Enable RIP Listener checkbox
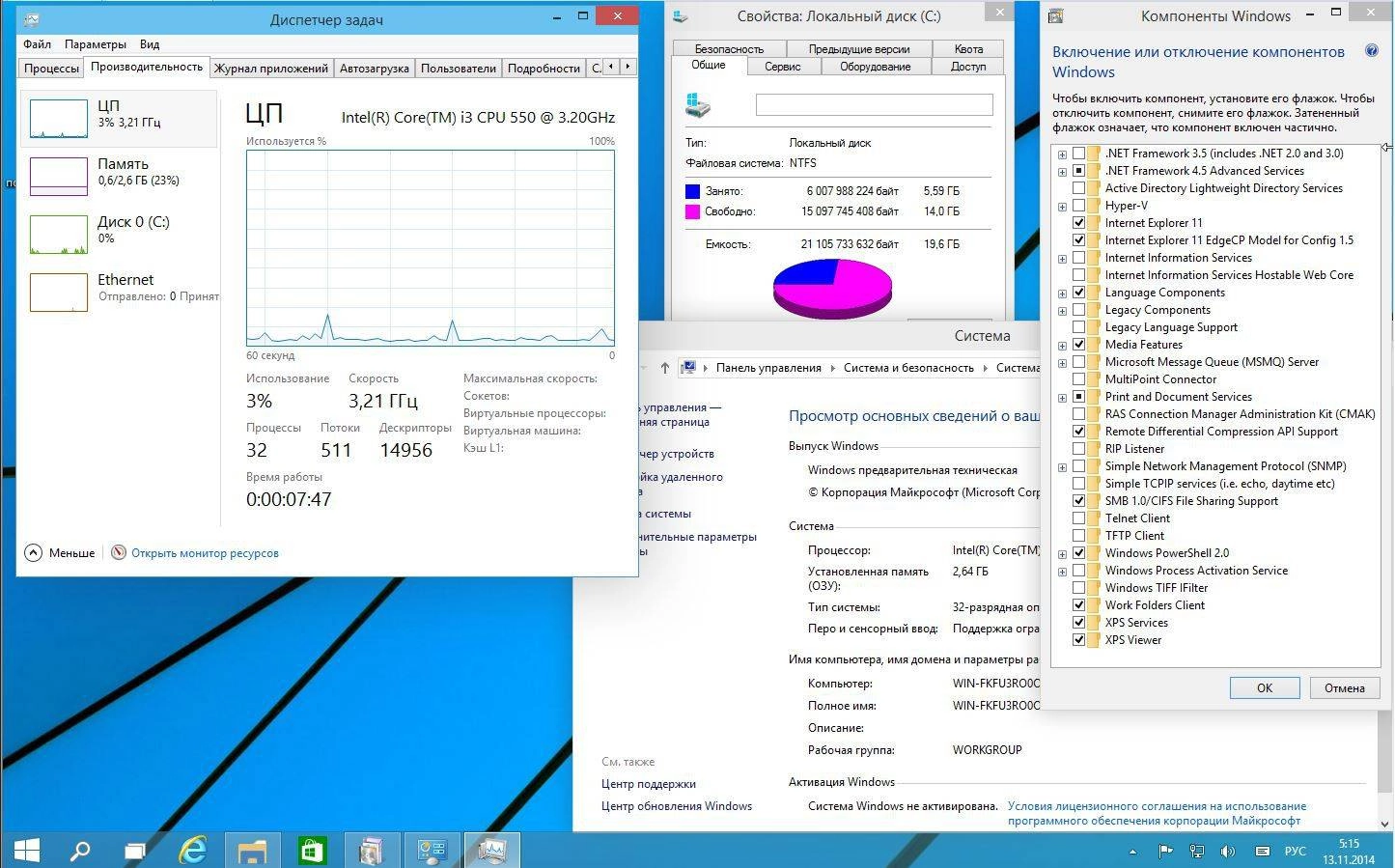Image resolution: width=1395 pixels, height=868 pixels. pos(1078,449)
